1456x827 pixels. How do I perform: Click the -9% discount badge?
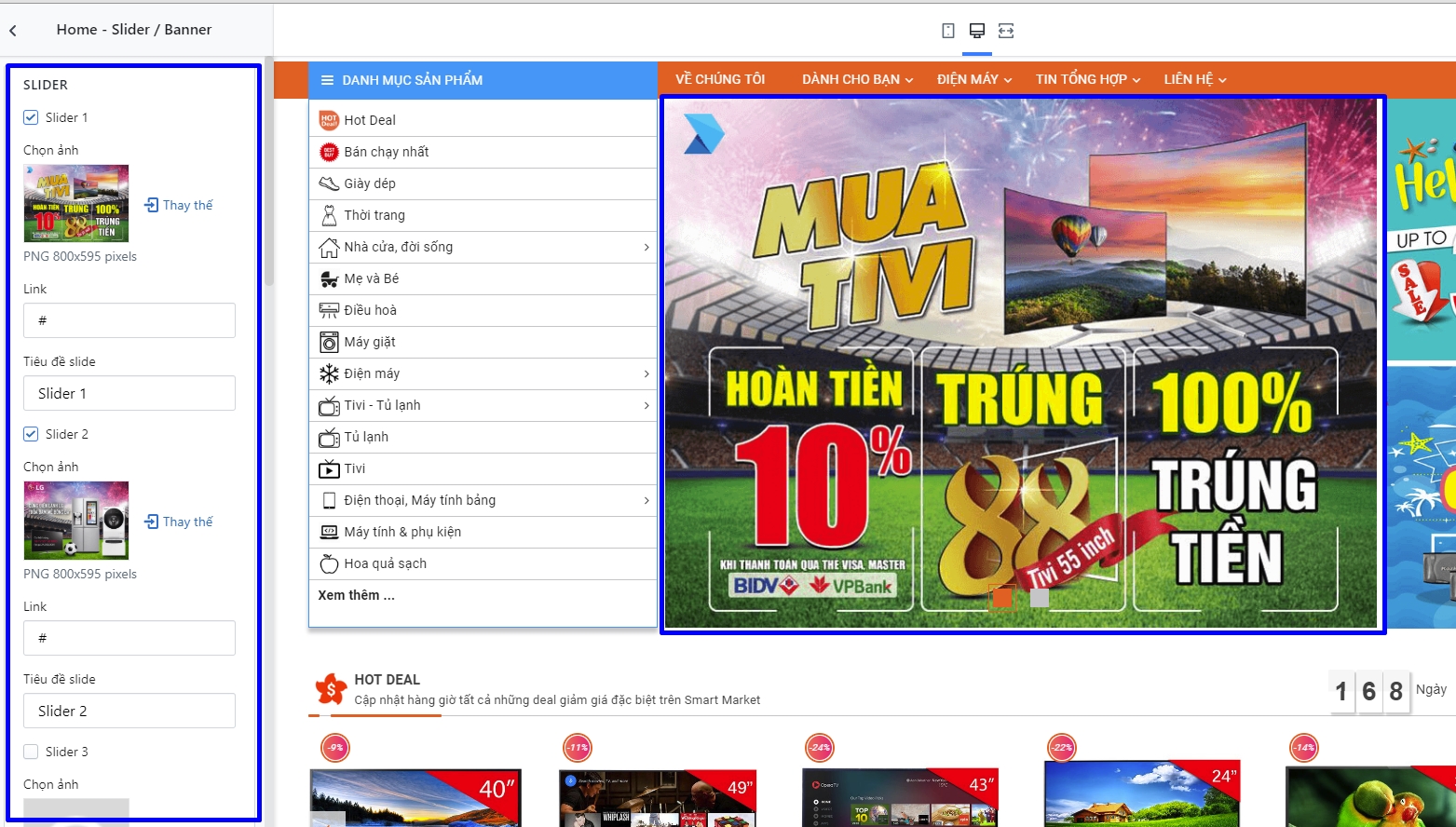pyautogui.click(x=335, y=747)
